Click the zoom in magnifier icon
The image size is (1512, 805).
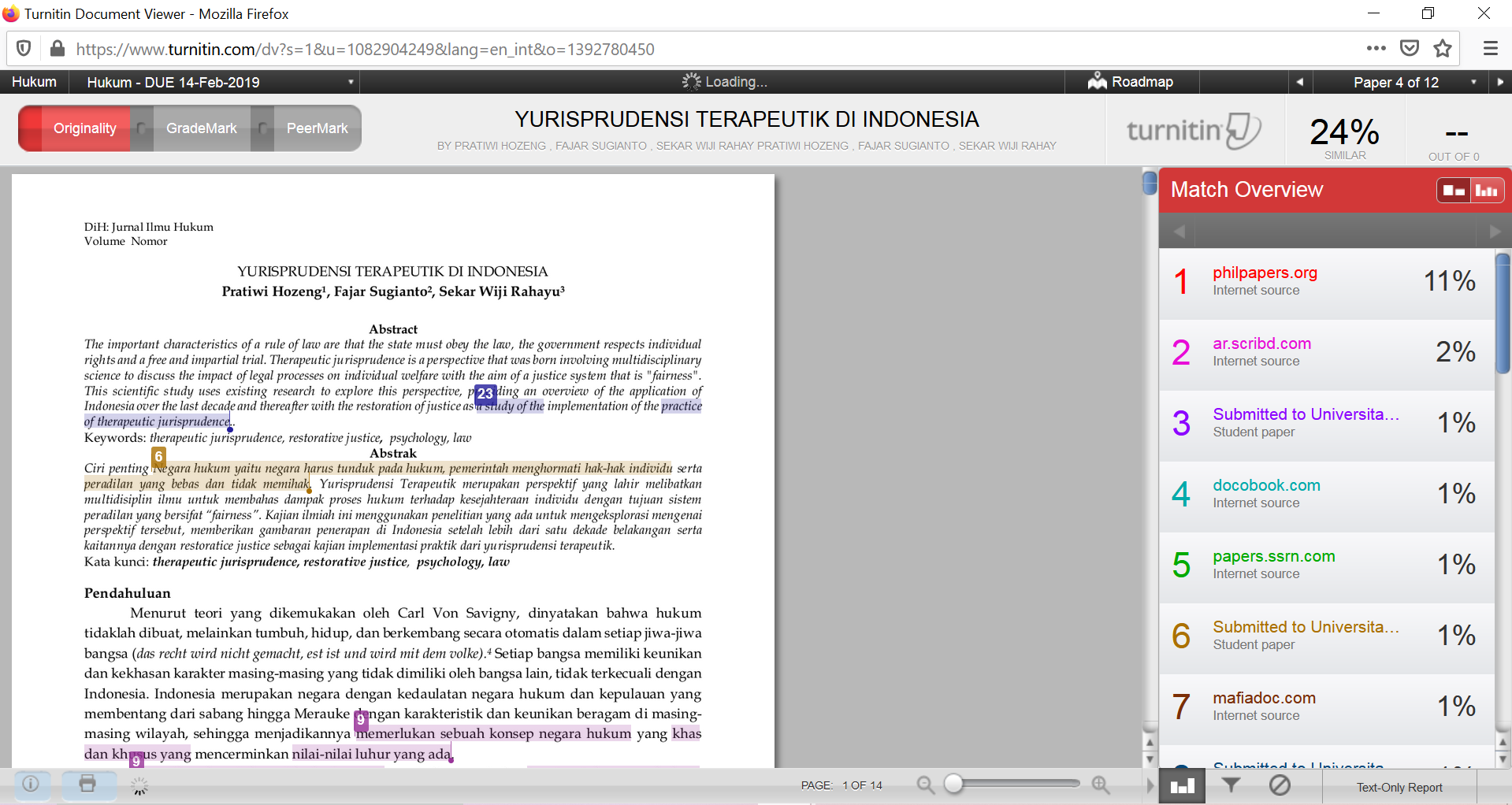[x=1101, y=785]
